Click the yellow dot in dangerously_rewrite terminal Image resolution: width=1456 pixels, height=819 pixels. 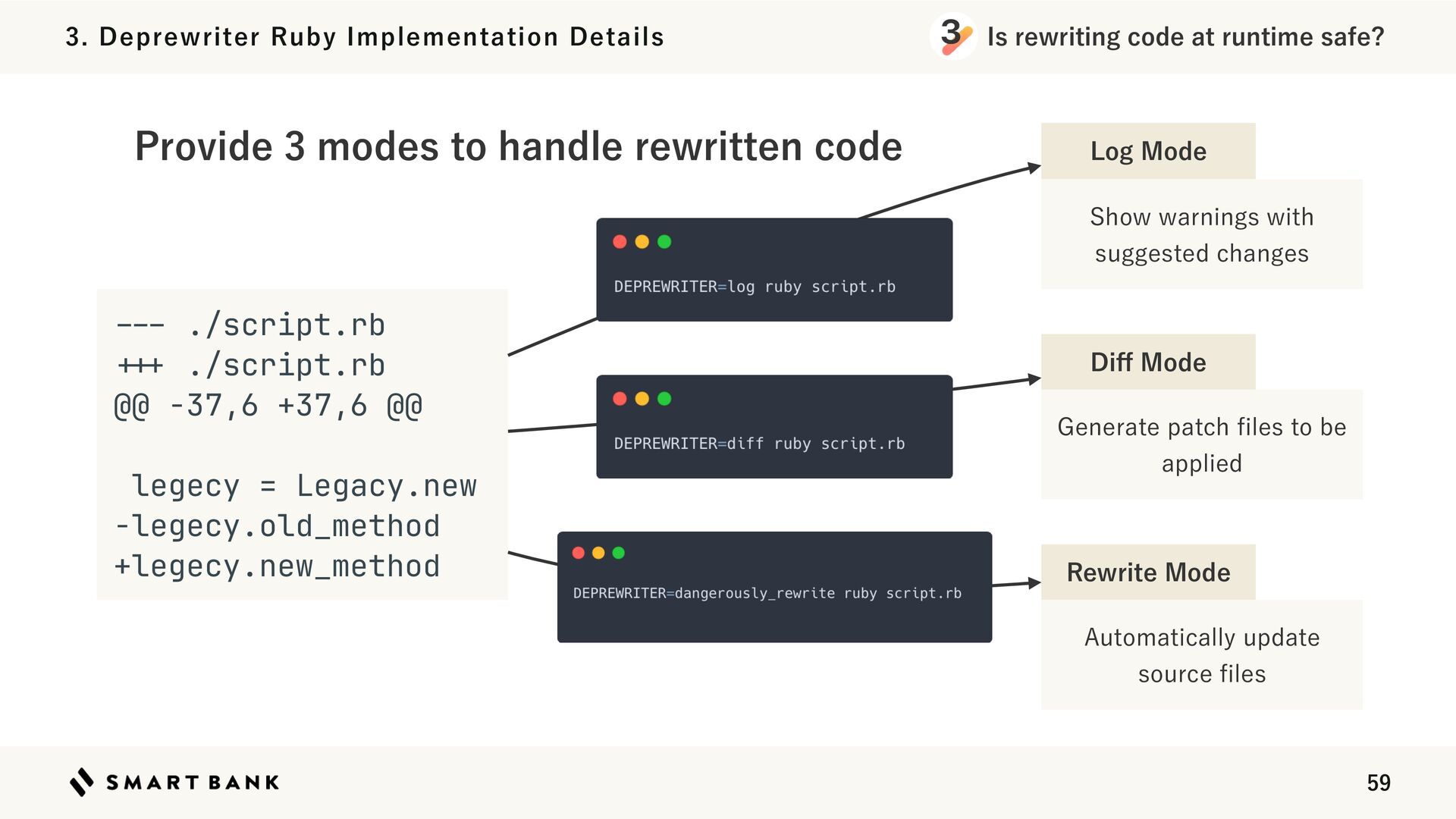(x=598, y=553)
